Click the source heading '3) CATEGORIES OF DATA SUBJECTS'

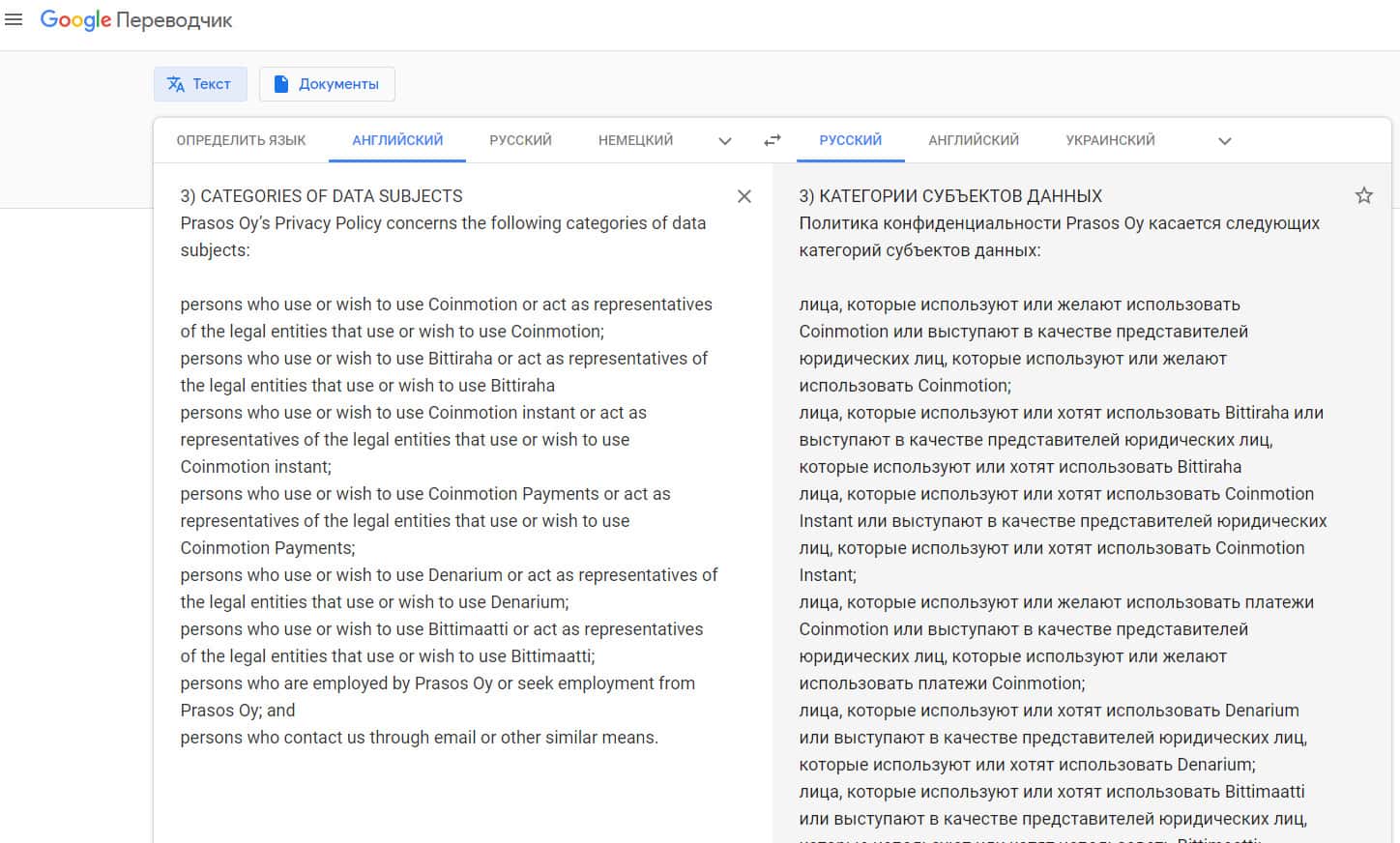321,196
